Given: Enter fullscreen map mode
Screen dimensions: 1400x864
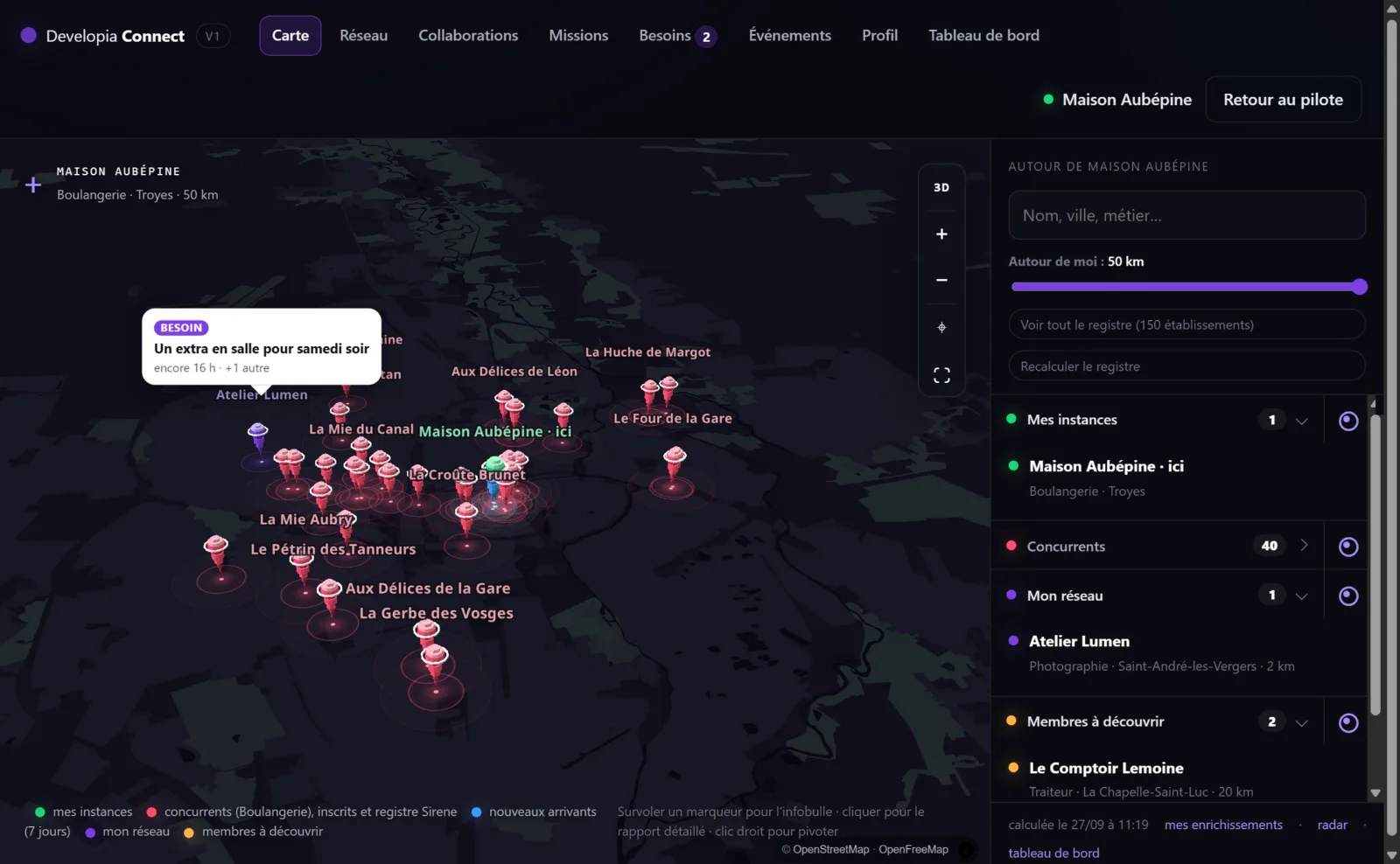Looking at the screenshot, I should pyautogui.click(x=941, y=375).
